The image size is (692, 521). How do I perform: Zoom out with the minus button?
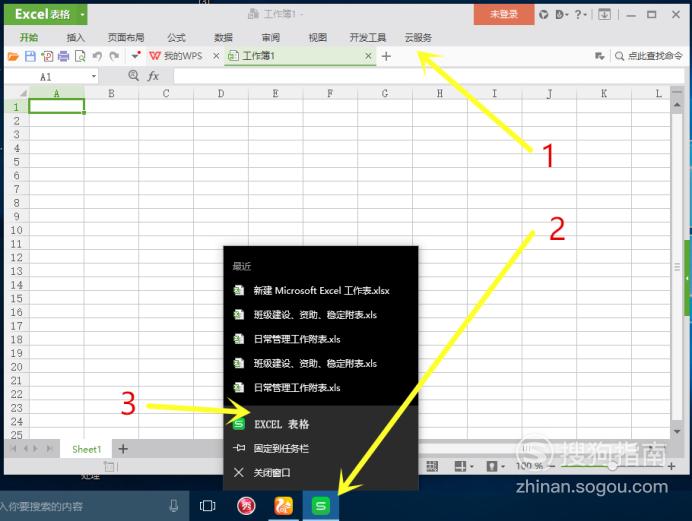[551, 466]
